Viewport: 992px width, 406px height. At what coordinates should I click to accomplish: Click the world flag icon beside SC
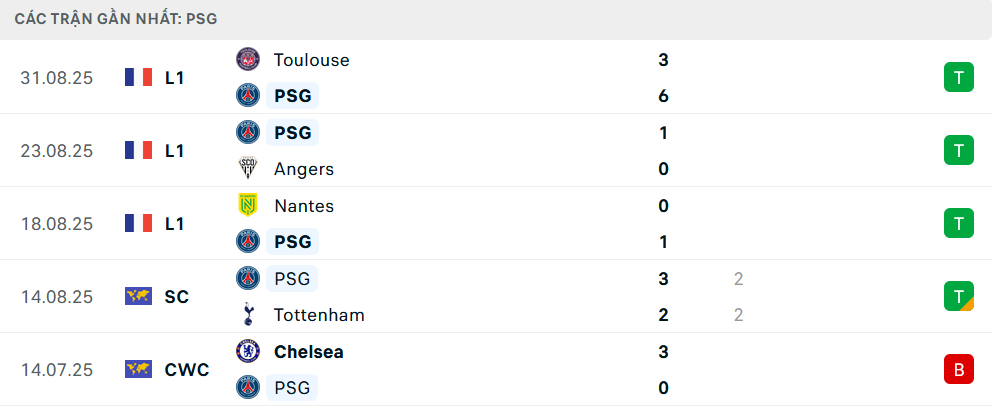[138, 297]
